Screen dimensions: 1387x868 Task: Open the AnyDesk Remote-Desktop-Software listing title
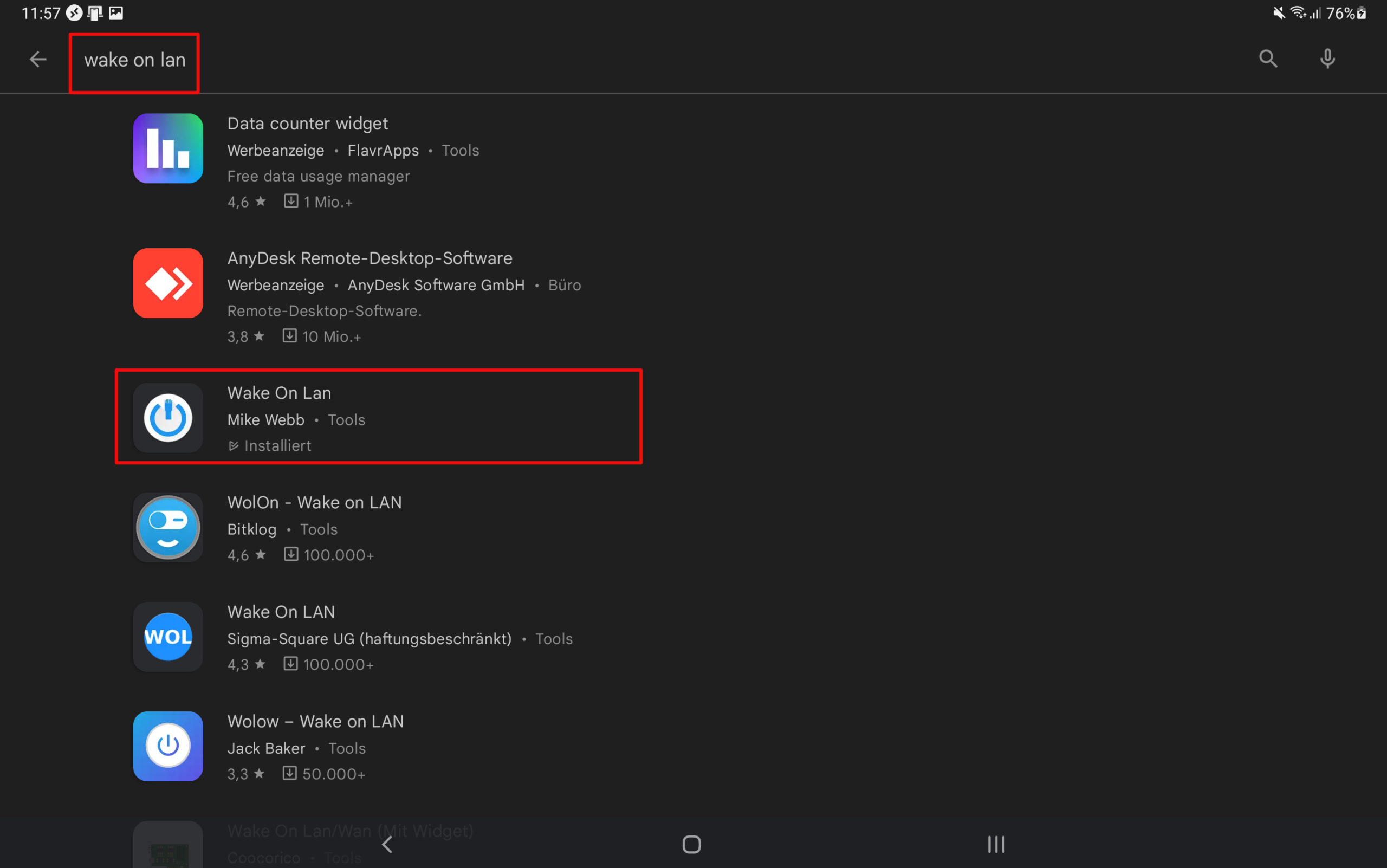coord(369,258)
